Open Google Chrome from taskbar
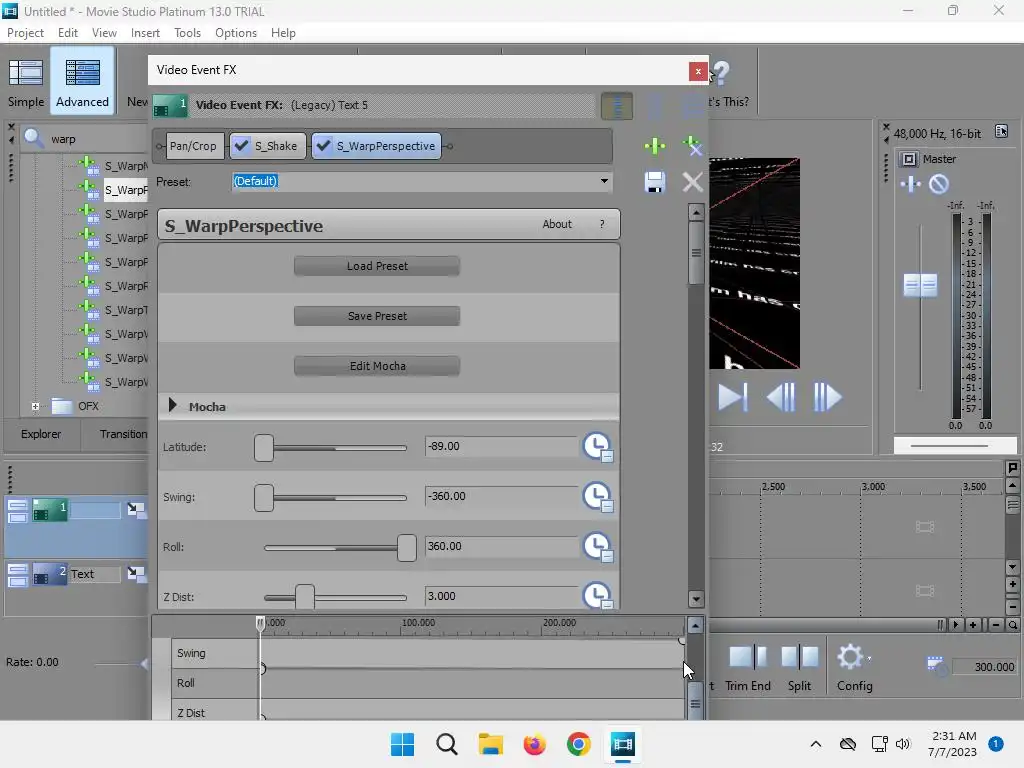Image resolution: width=1024 pixels, height=768 pixels. pos(579,744)
